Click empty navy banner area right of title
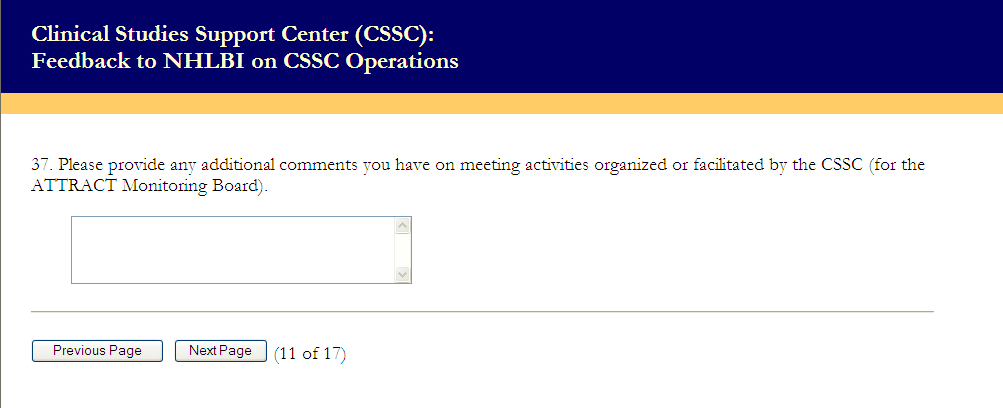 tap(750, 45)
